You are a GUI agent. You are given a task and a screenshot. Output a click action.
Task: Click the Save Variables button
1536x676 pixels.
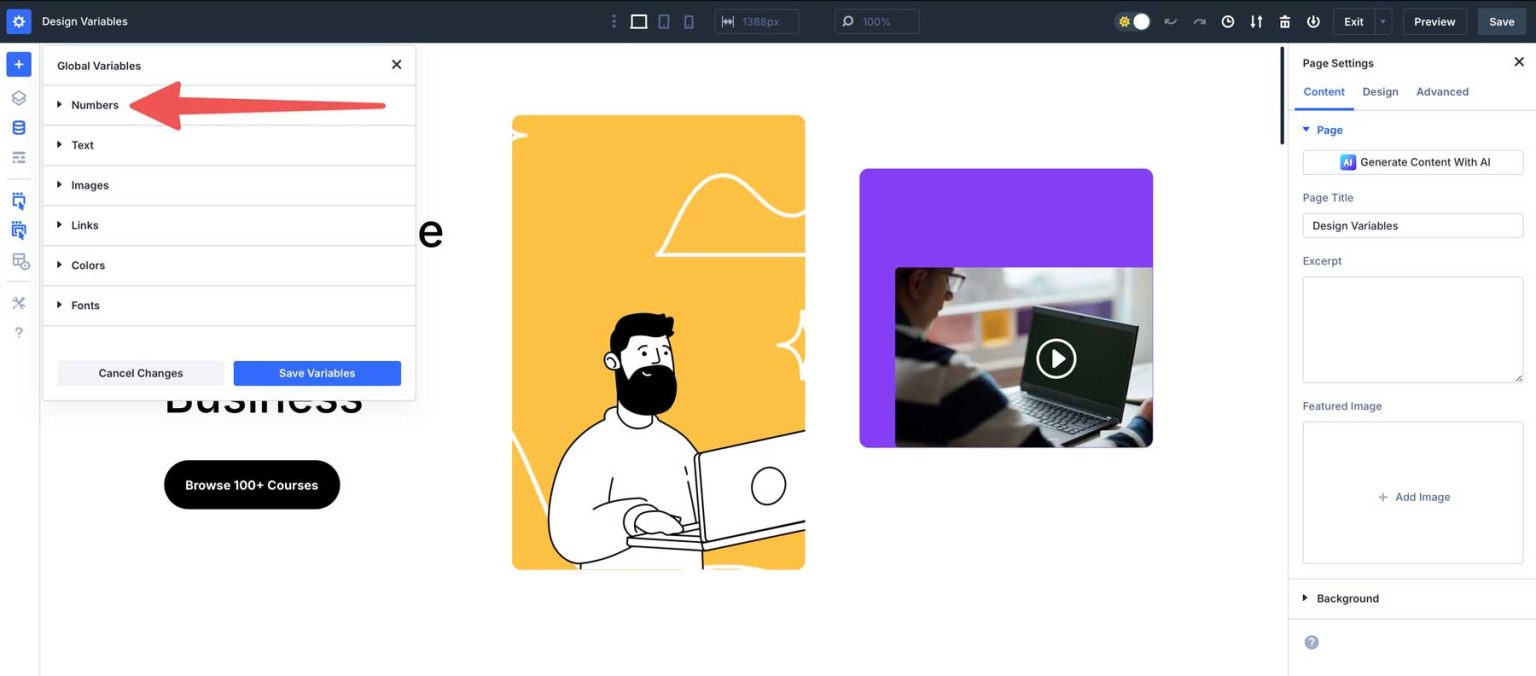tap(317, 373)
